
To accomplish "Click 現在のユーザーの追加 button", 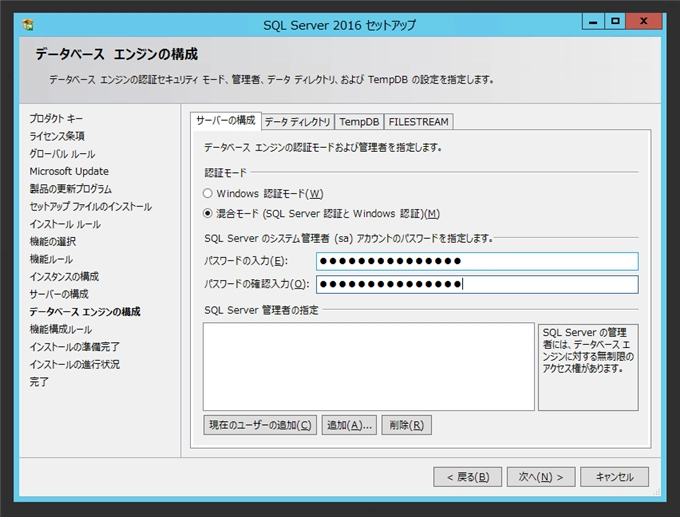I will 260,425.
